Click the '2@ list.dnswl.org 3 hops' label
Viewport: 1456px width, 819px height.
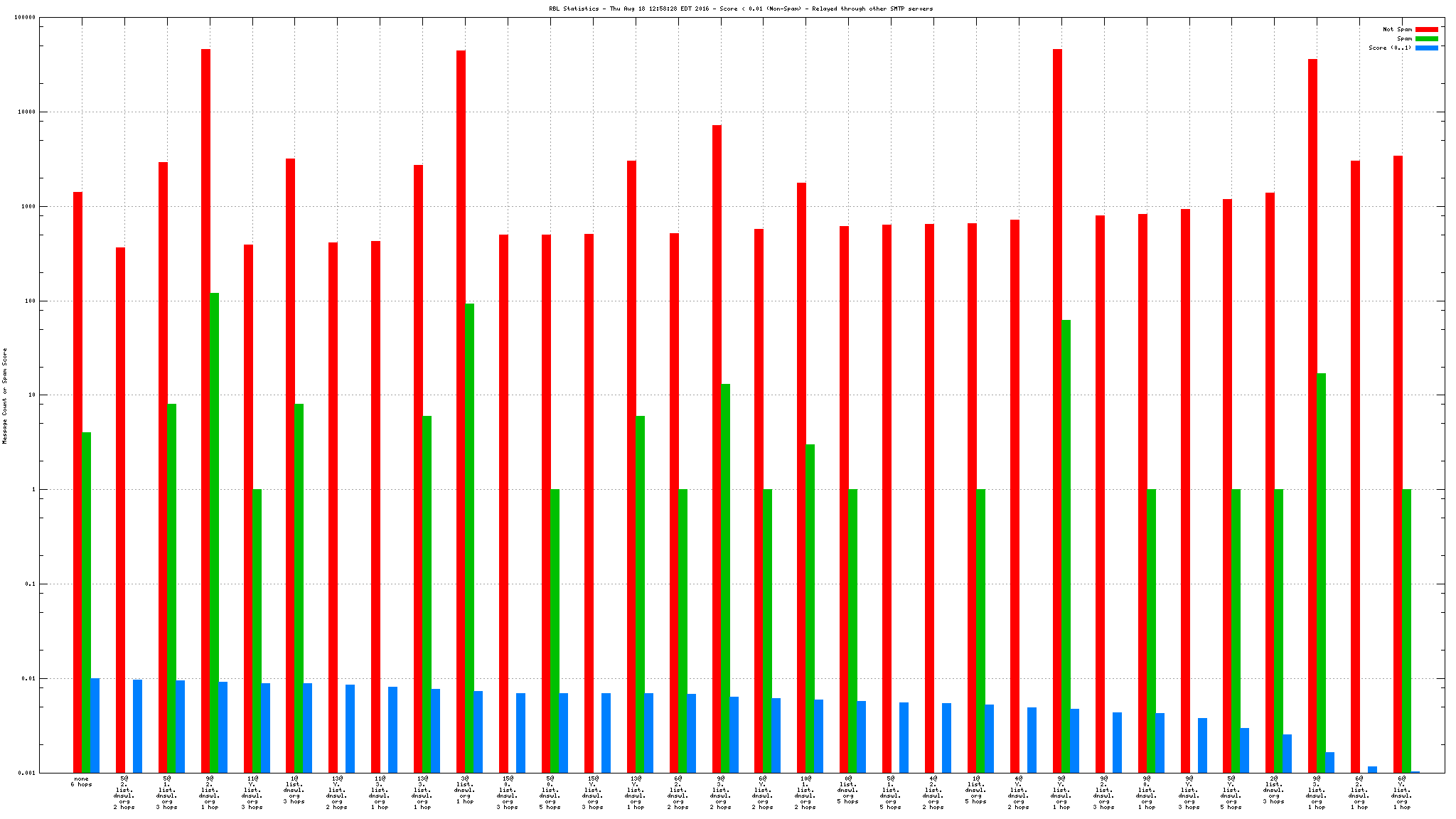[1273, 790]
